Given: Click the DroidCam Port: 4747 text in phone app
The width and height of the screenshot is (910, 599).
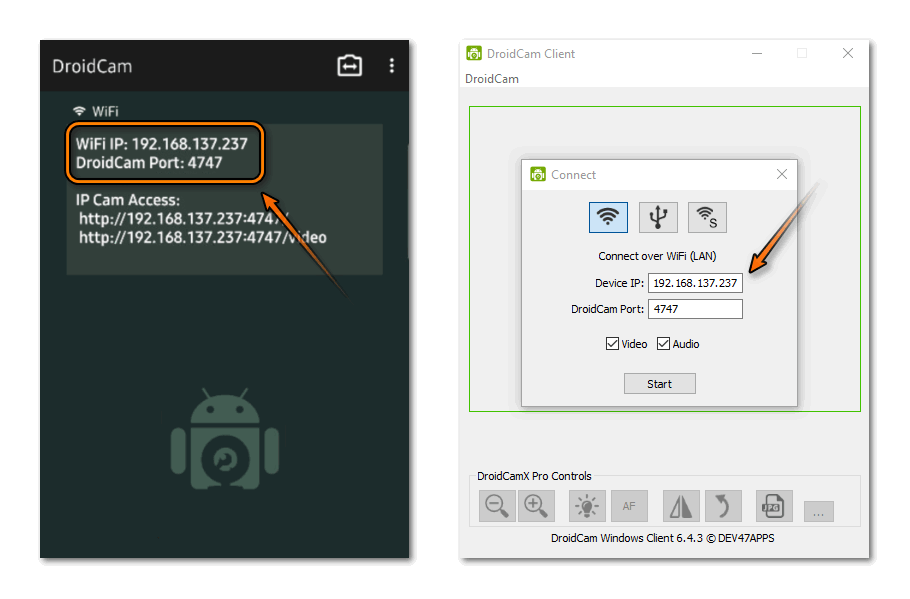Looking at the screenshot, I should point(149,163).
